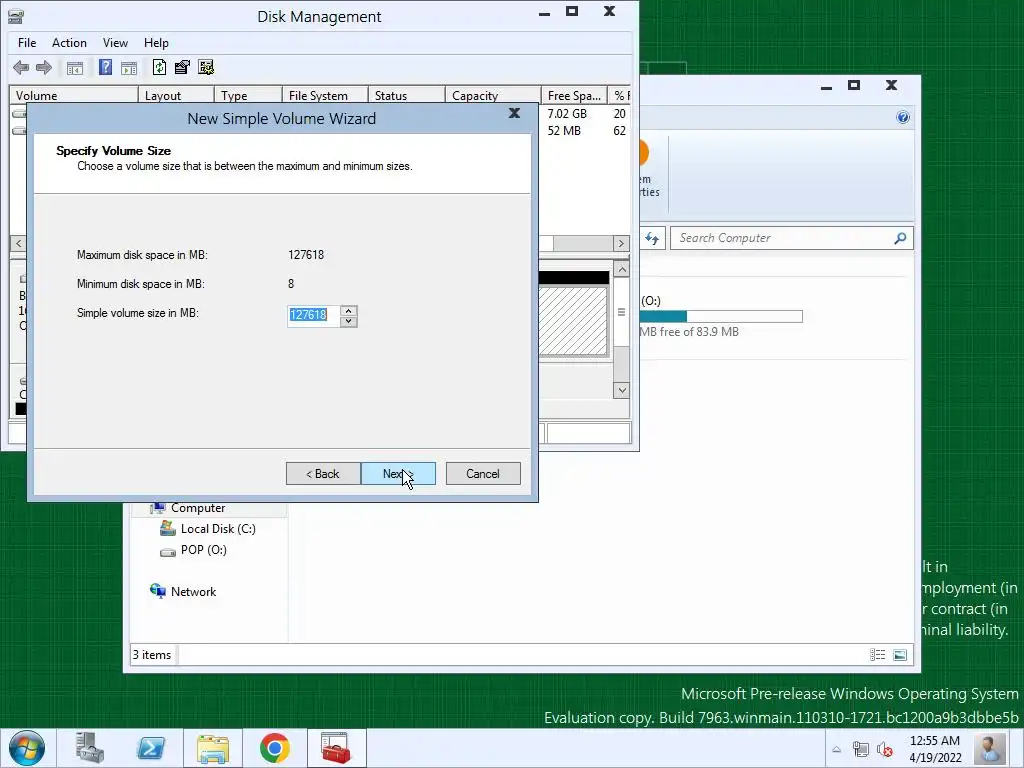Click the Network icon in navigation pane
Screen dimensions: 1024x768
pyautogui.click(x=157, y=591)
